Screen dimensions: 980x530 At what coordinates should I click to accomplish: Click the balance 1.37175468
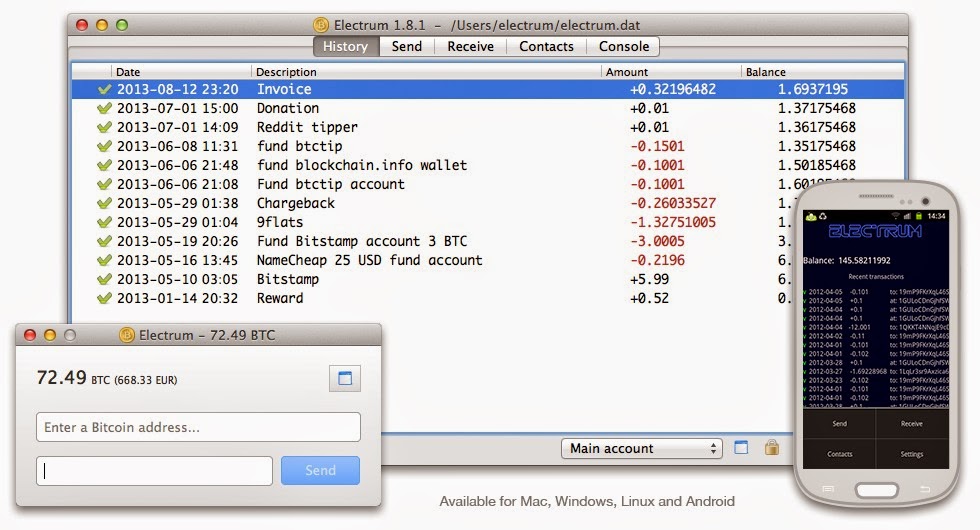817,108
